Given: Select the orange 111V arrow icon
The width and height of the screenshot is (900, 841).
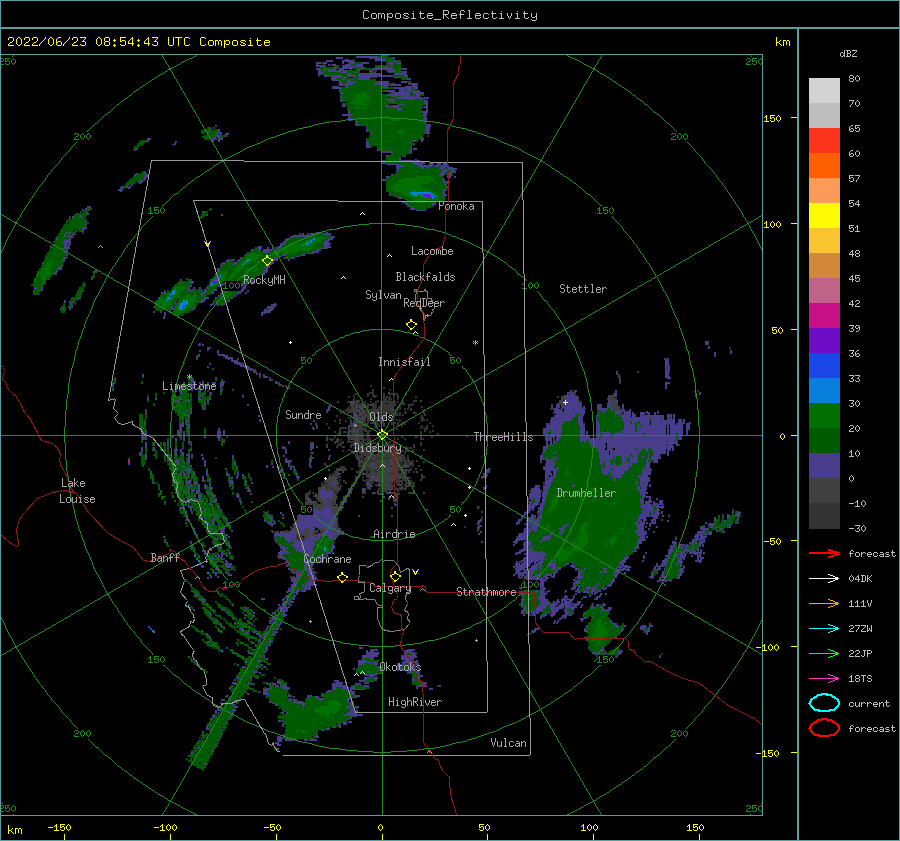Looking at the screenshot, I should click(x=824, y=603).
